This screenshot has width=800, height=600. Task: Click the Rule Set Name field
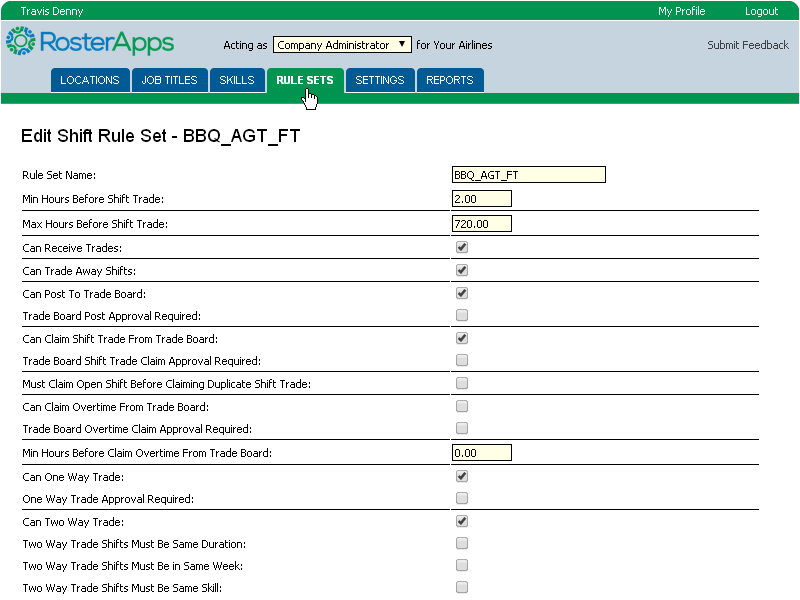tap(529, 175)
